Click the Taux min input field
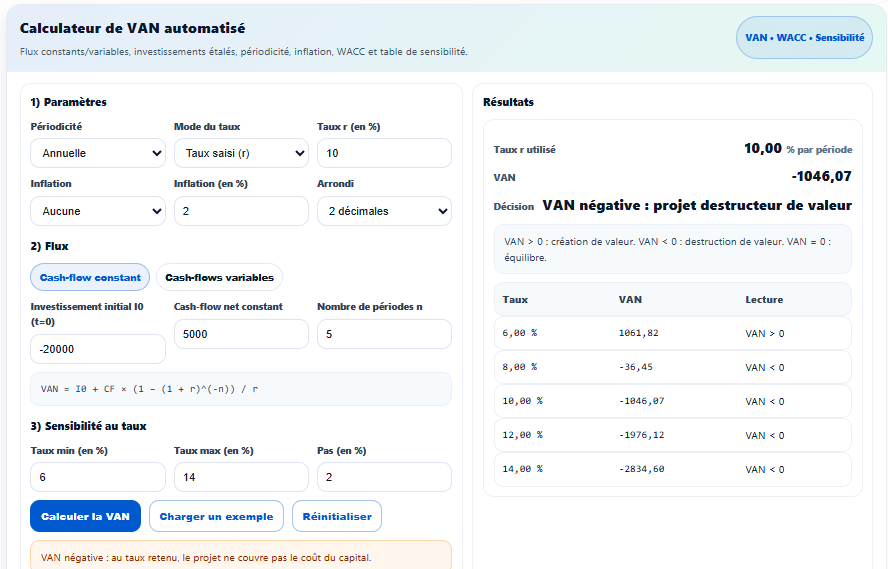The width and height of the screenshot is (888, 569). [x=97, y=477]
